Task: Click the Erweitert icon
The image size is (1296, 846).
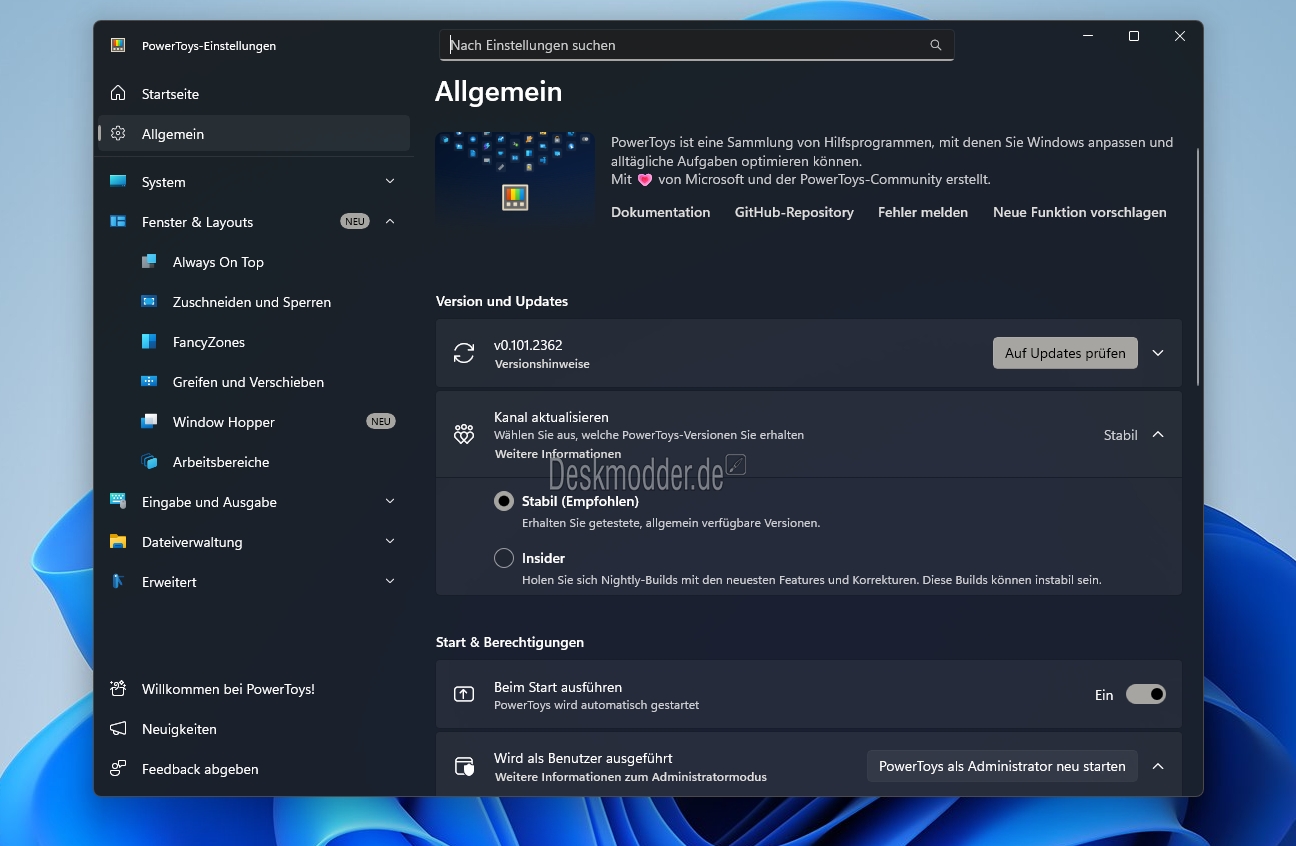Action: [x=118, y=582]
